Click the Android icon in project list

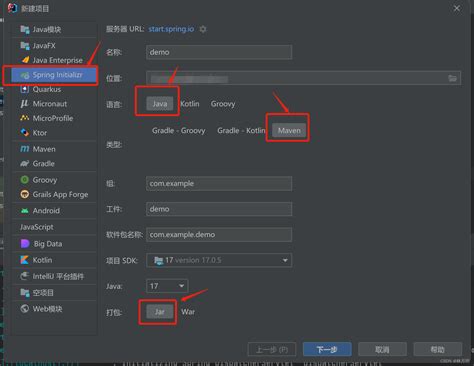coord(25,211)
